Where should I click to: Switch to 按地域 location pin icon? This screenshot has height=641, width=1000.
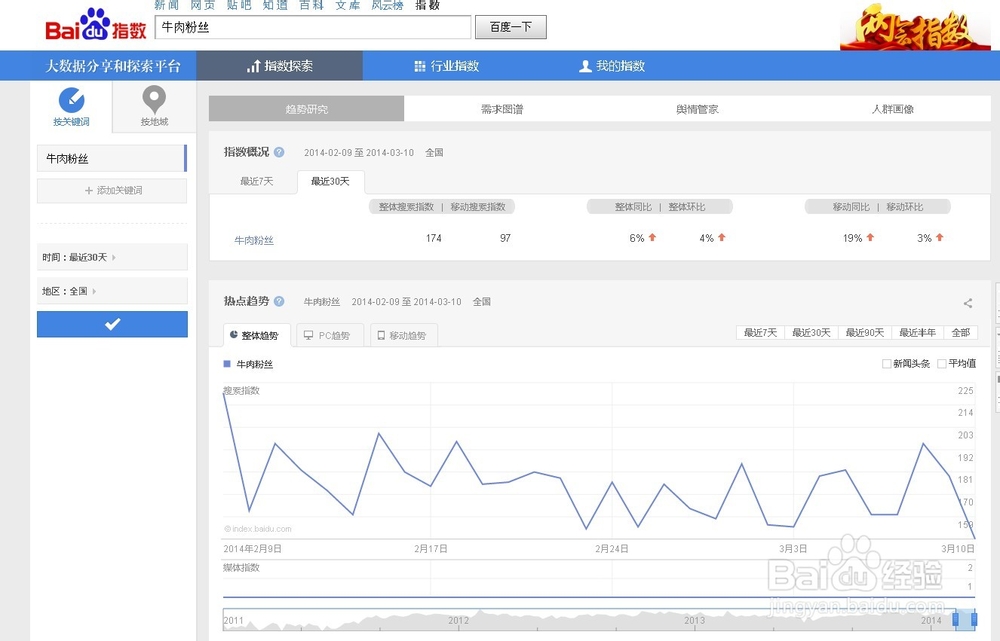[x=154, y=99]
